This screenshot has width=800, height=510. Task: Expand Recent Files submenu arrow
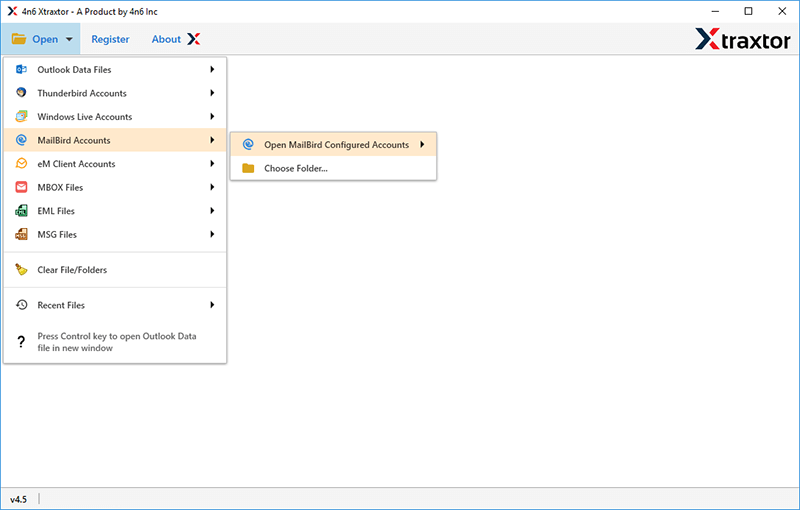pyautogui.click(x=212, y=304)
